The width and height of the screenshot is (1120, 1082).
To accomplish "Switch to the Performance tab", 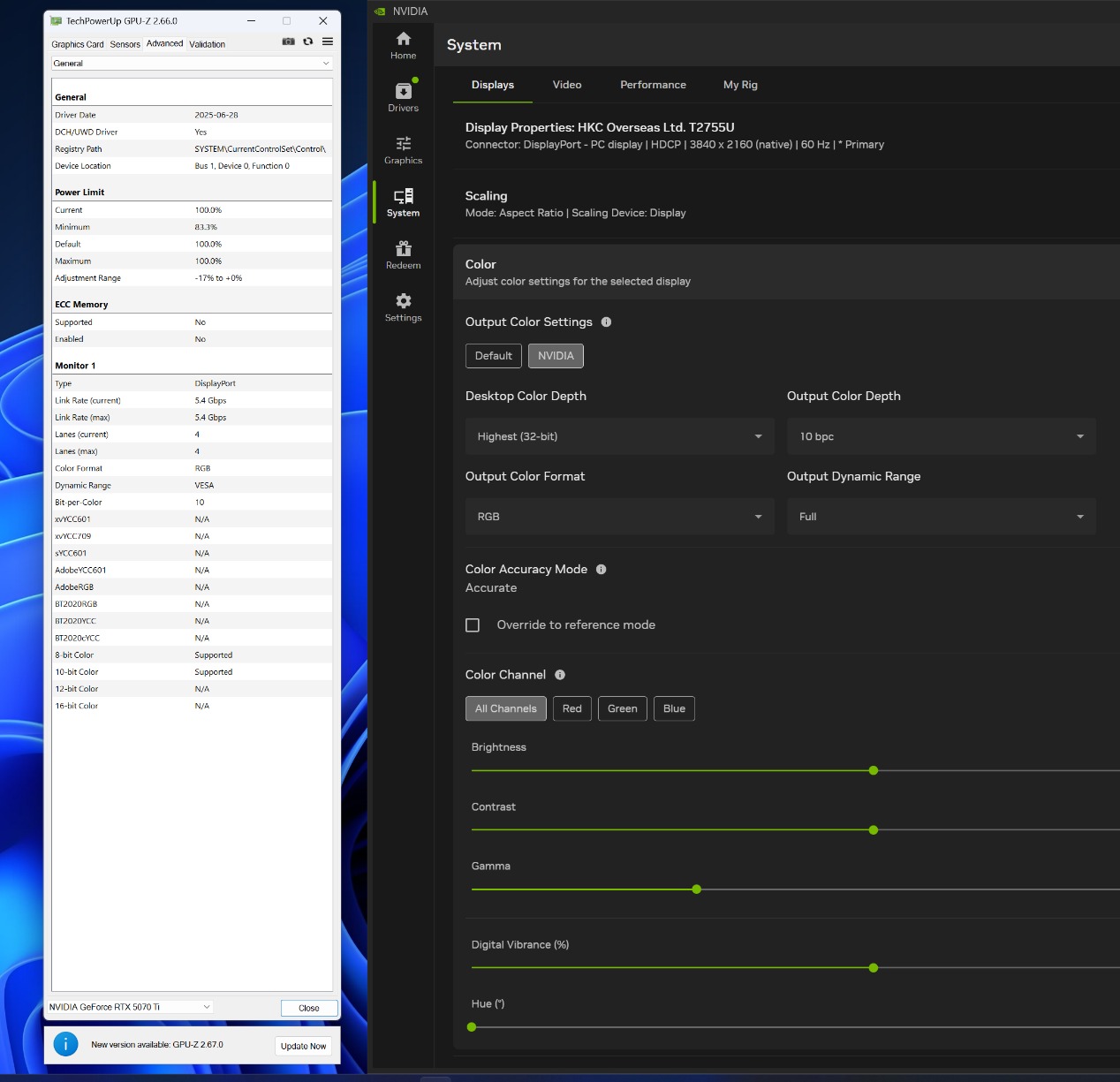I will (653, 85).
